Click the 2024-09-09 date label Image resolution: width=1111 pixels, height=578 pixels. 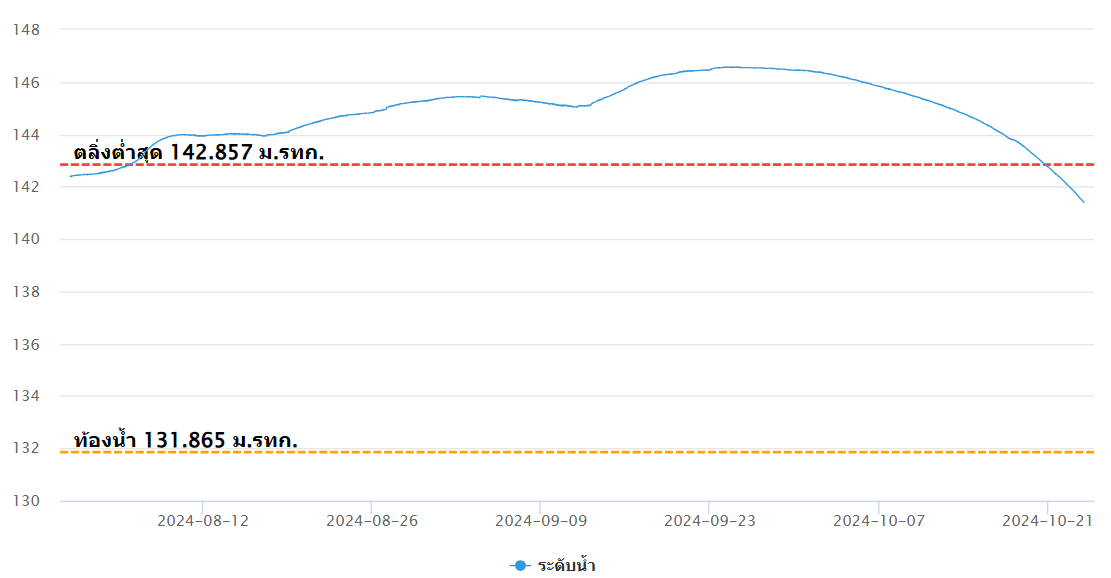coord(541,521)
